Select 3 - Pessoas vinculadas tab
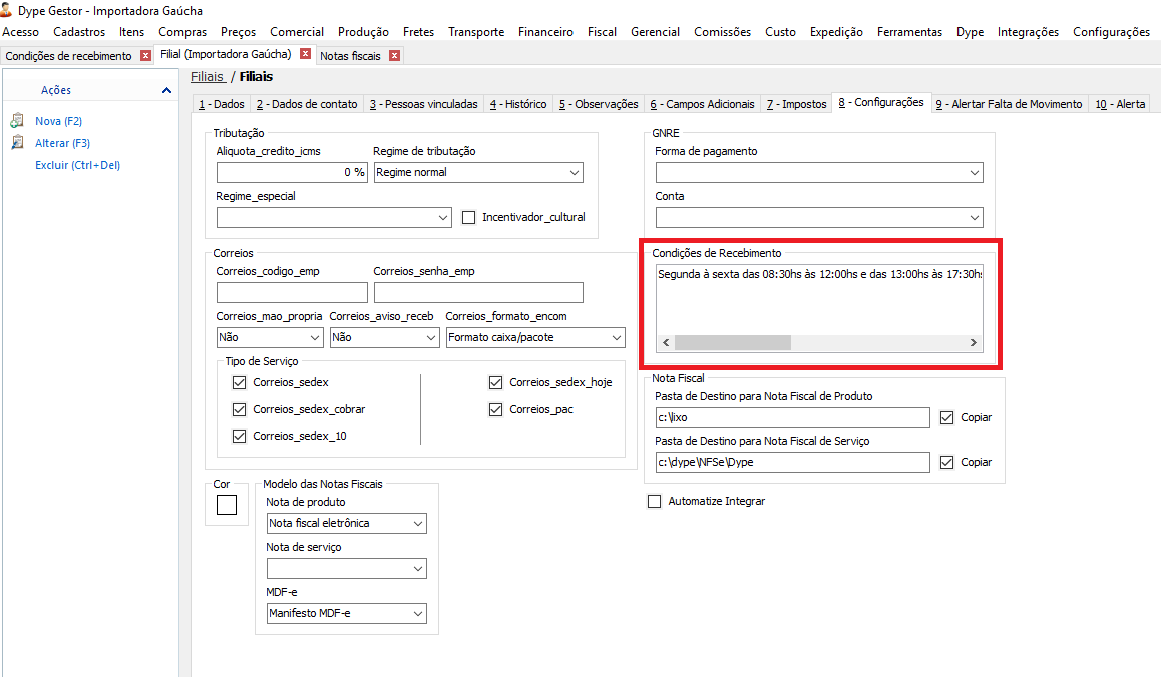This screenshot has height=677, width=1161. point(424,104)
